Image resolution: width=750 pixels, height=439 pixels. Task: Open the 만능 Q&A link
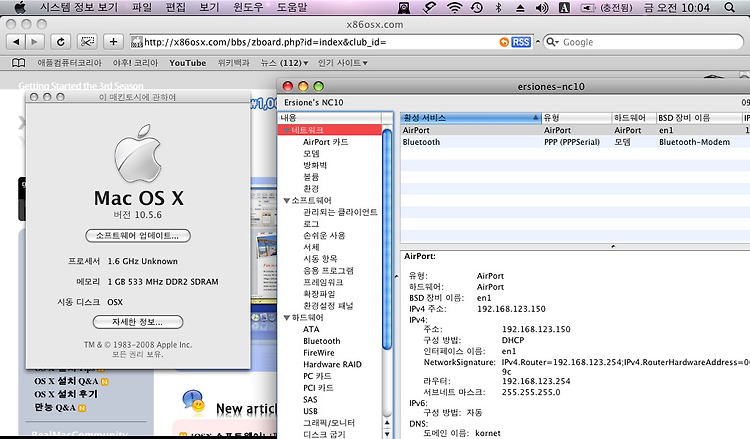pyautogui.click(x=55, y=407)
